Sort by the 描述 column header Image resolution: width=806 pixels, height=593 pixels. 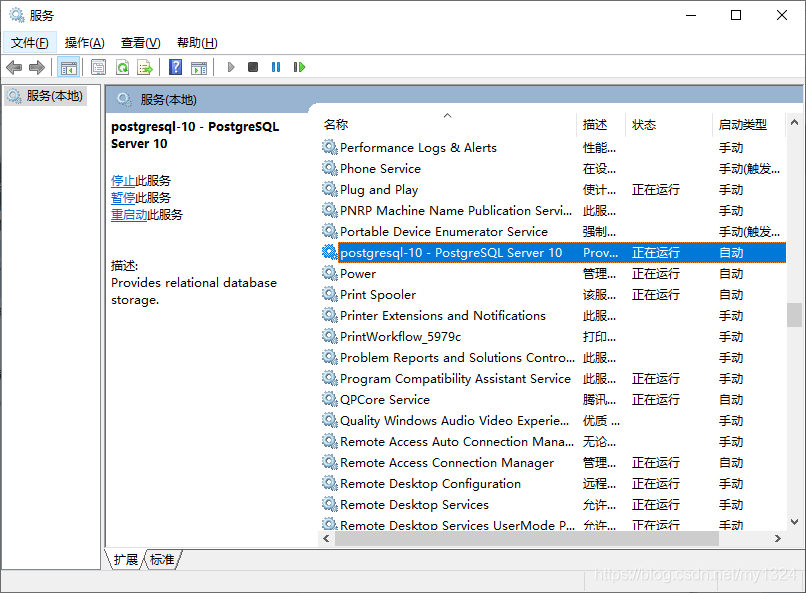[601, 124]
